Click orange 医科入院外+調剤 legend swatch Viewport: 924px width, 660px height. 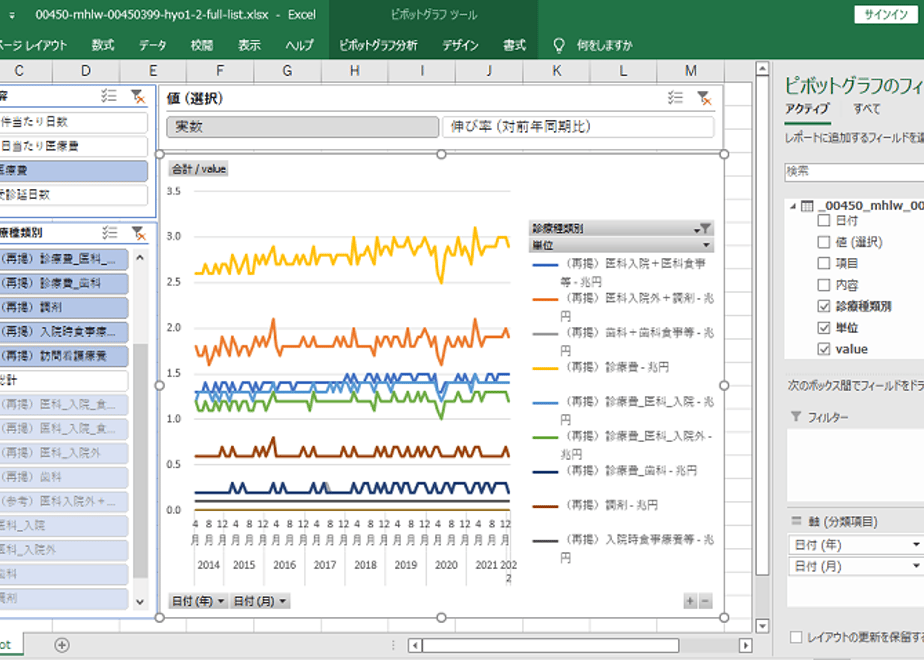(x=544, y=299)
